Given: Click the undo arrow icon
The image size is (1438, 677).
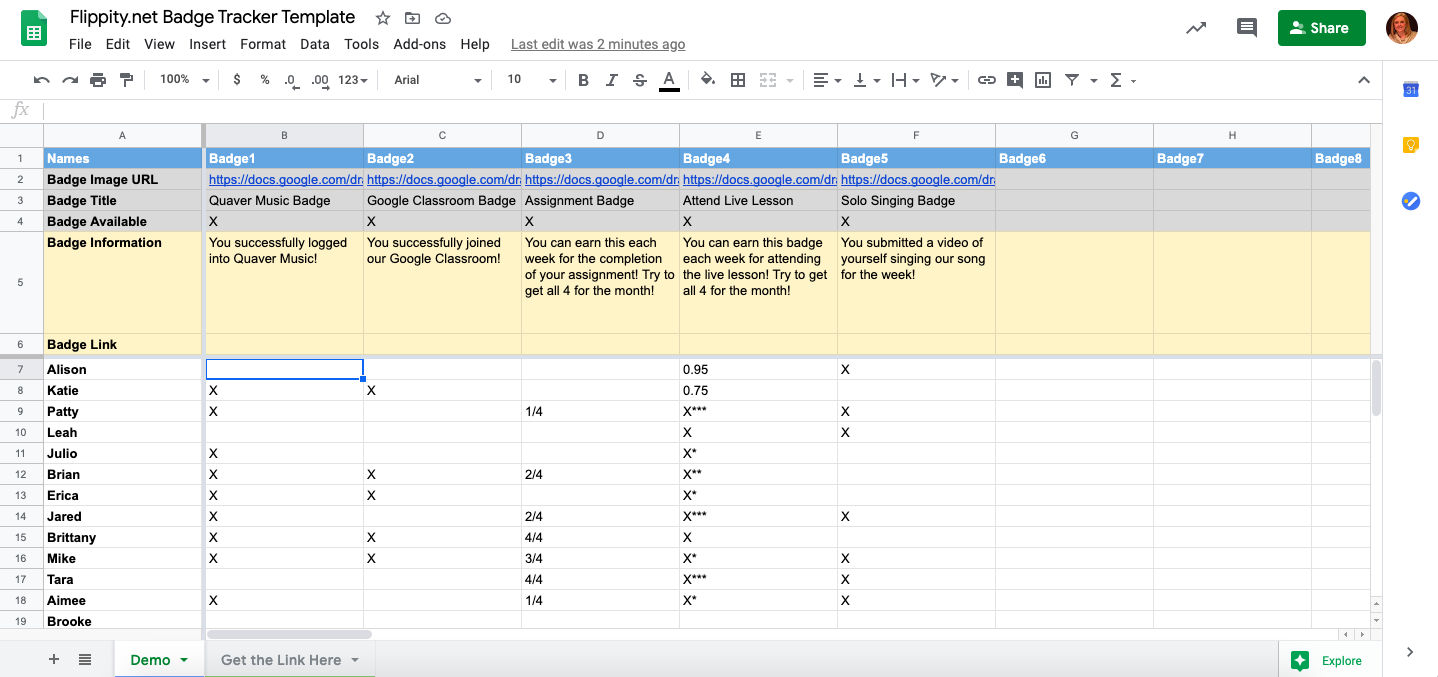Looking at the screenshot, I should coord(41,80).
